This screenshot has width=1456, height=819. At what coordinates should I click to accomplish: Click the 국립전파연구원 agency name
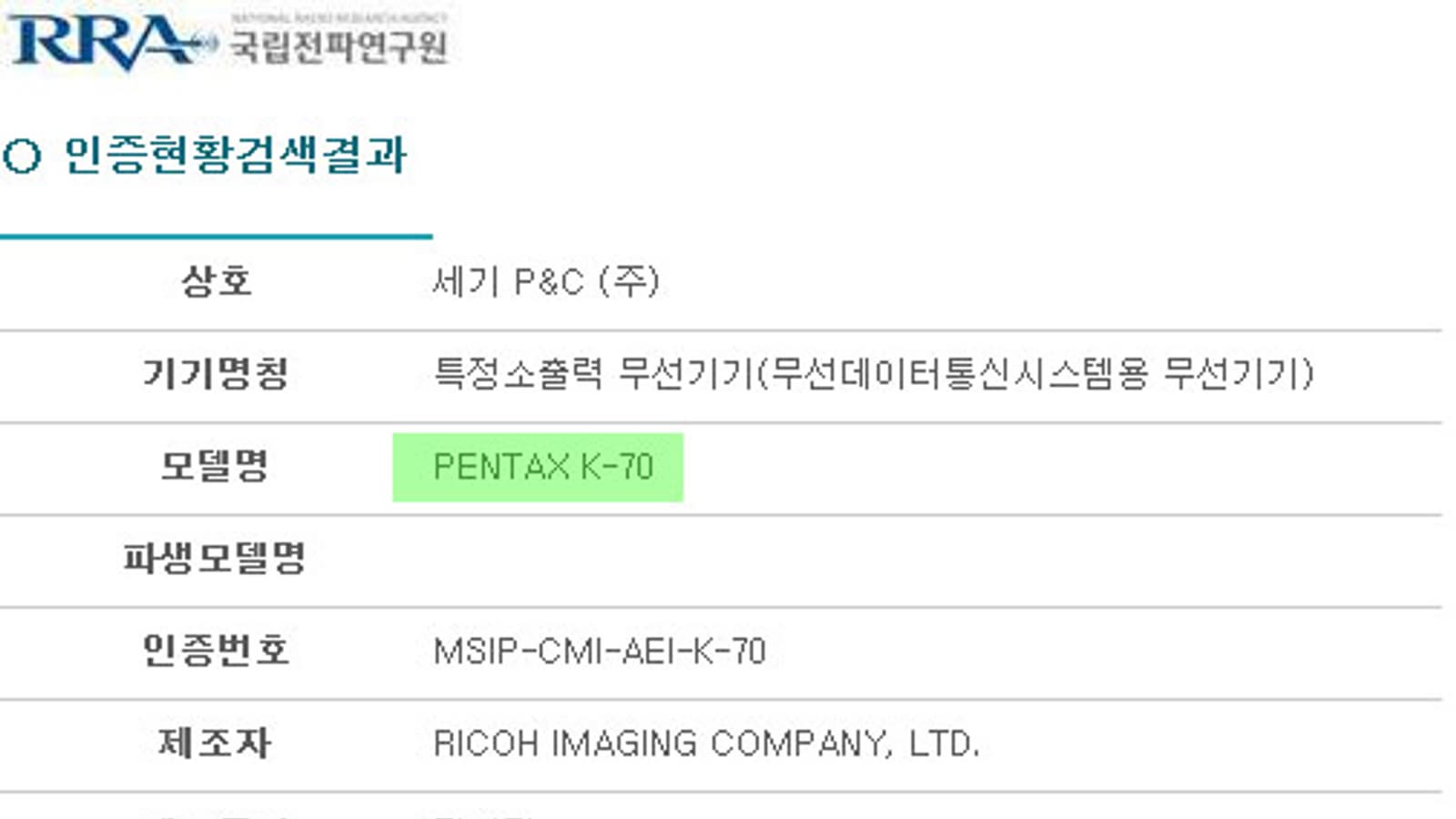coord(338,46)
